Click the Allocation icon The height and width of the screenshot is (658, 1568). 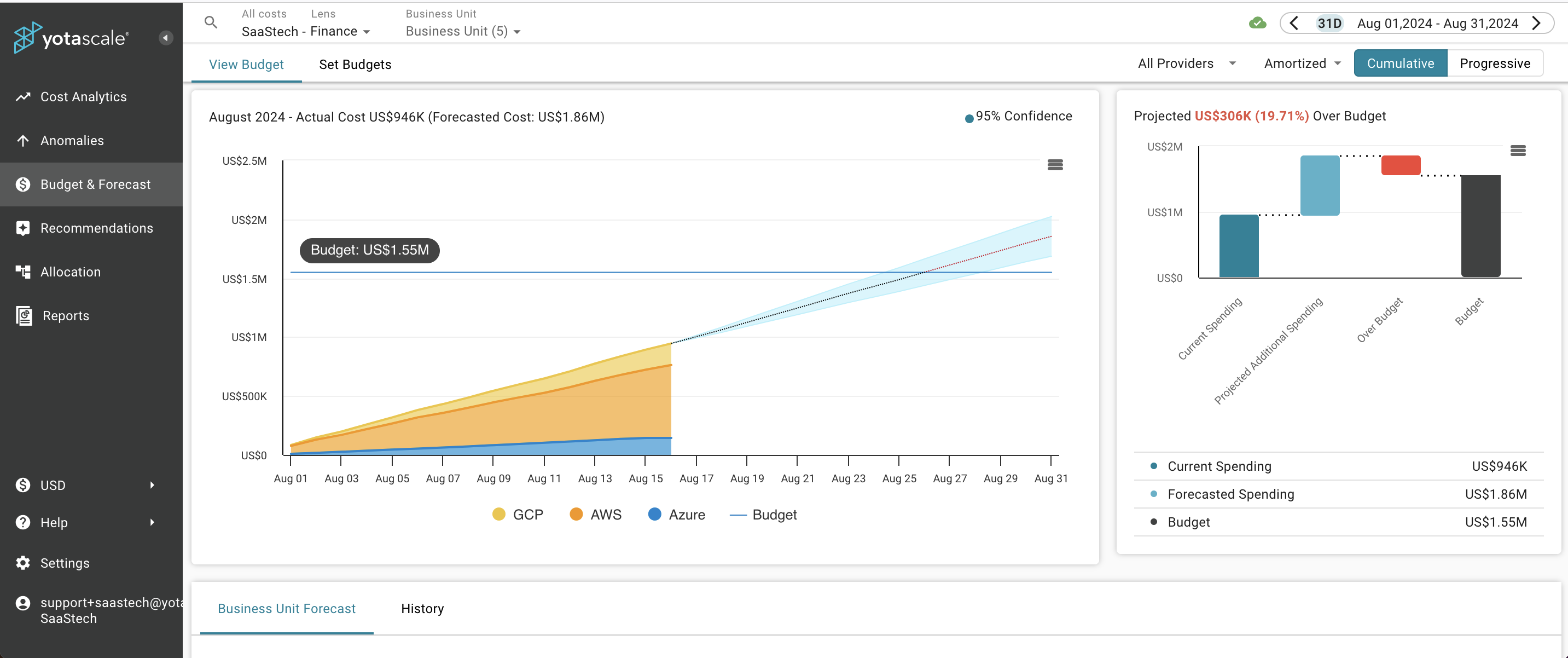(x=23, y=272)
